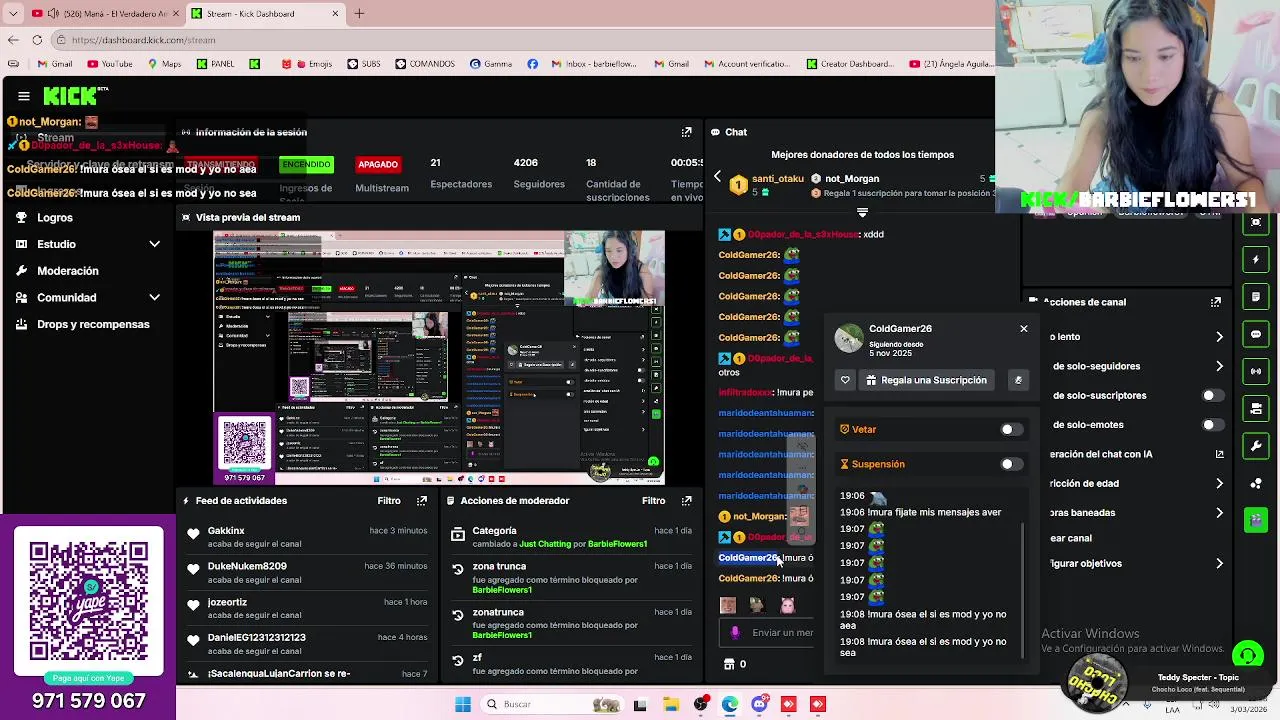The height and width of the screenshot is (720, 1280).
Task: Collapse the top donors banner arrow
Action: (862, 213)
